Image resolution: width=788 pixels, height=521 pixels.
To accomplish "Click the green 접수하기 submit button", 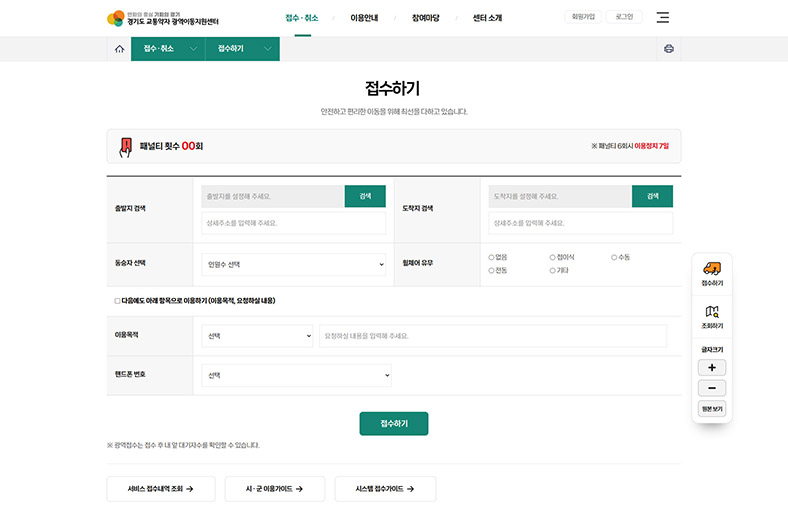I will 393,424.
